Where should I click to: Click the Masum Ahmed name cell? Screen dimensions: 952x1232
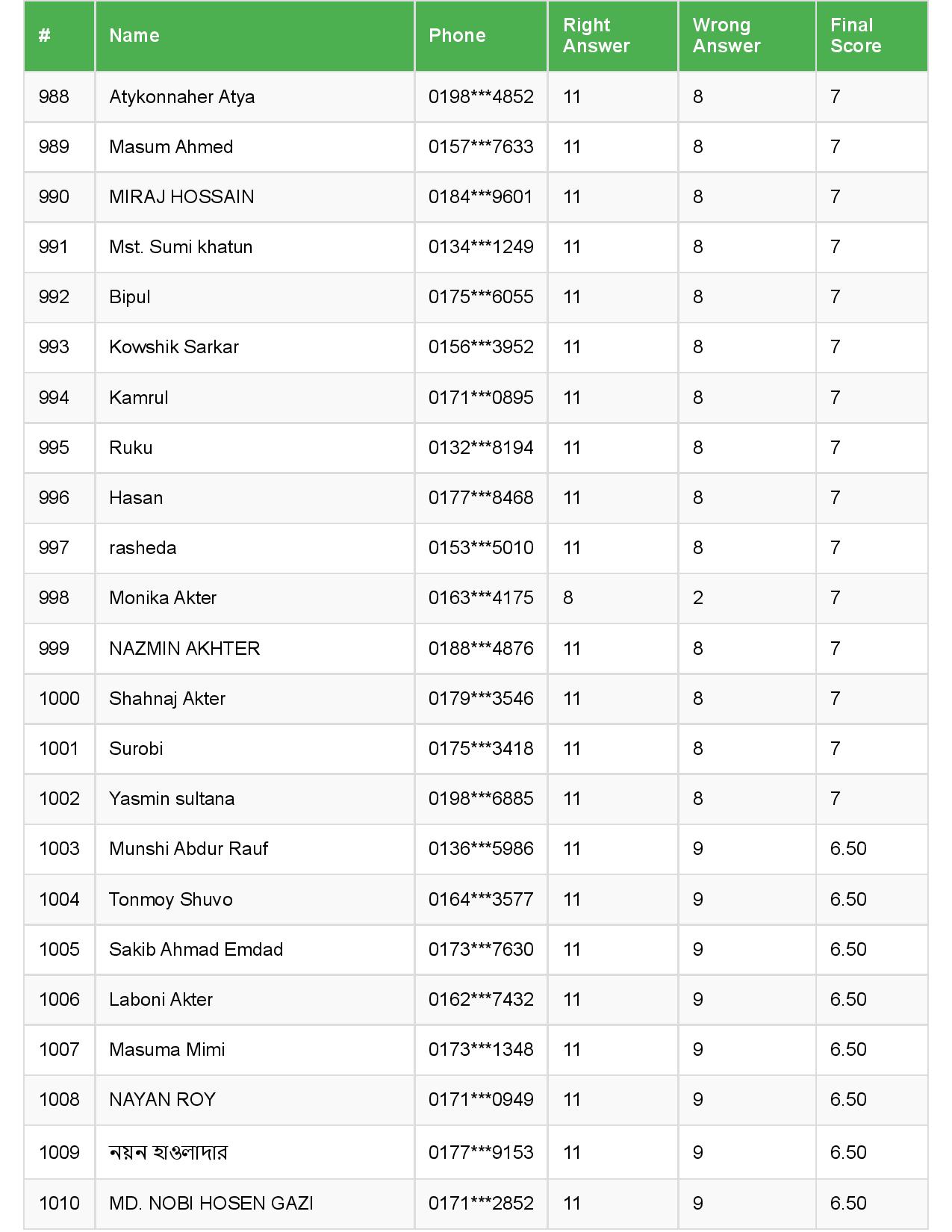tap(171, 147)
